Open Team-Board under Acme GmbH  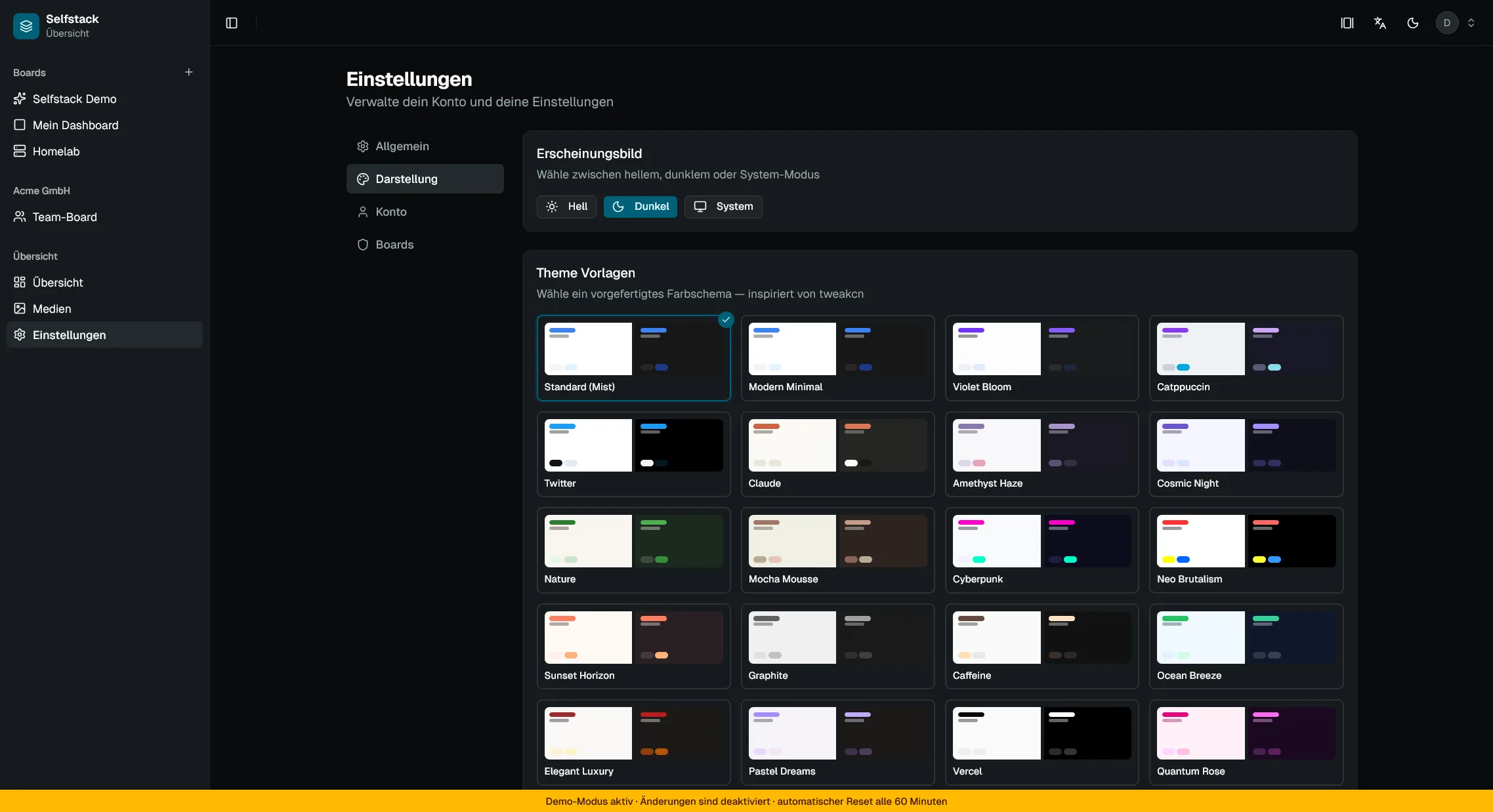105,217
